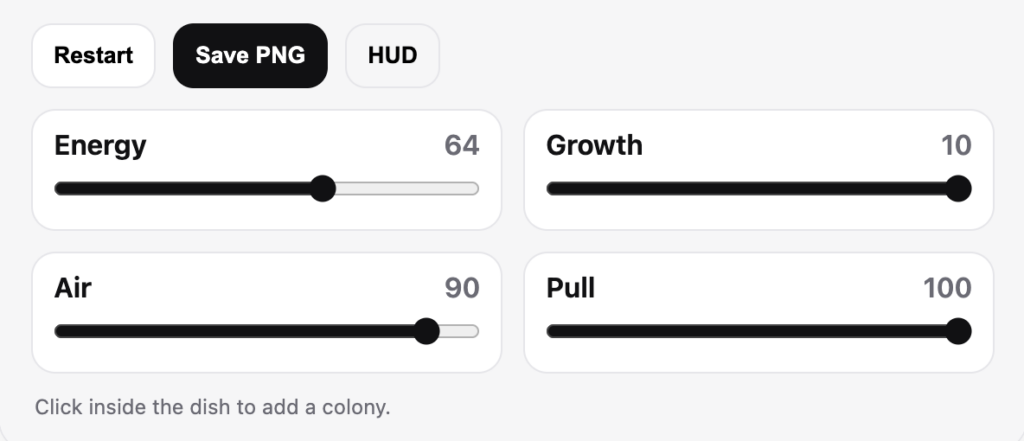Click the Growth label text
Screen dimensions: 1024x441
pyautogui.click(x=594, y=146)
